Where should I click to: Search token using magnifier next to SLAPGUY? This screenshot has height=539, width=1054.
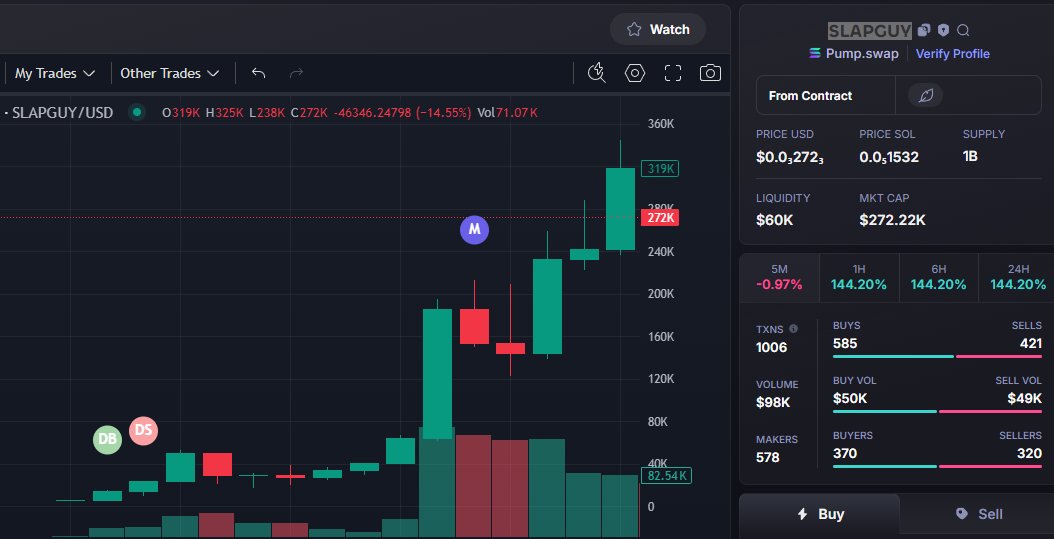963,30
